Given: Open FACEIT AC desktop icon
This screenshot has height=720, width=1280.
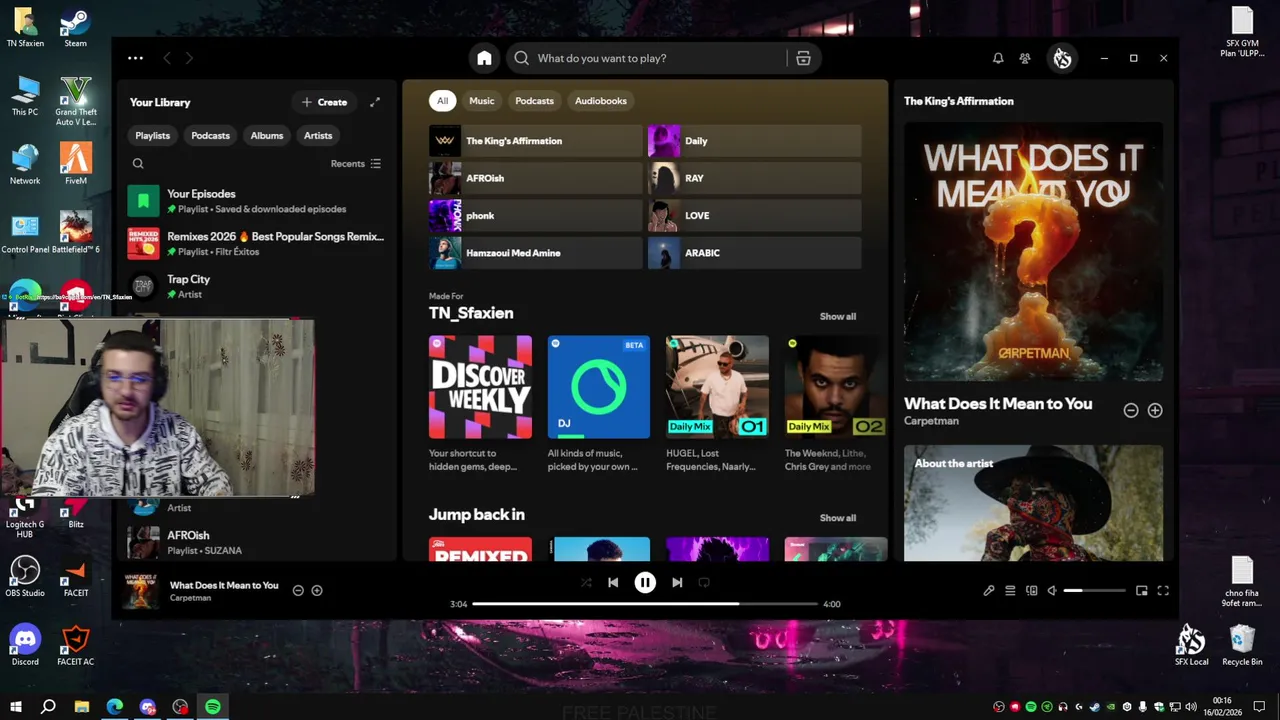Looking at the screenshot, I should click(x=75, y=645).
